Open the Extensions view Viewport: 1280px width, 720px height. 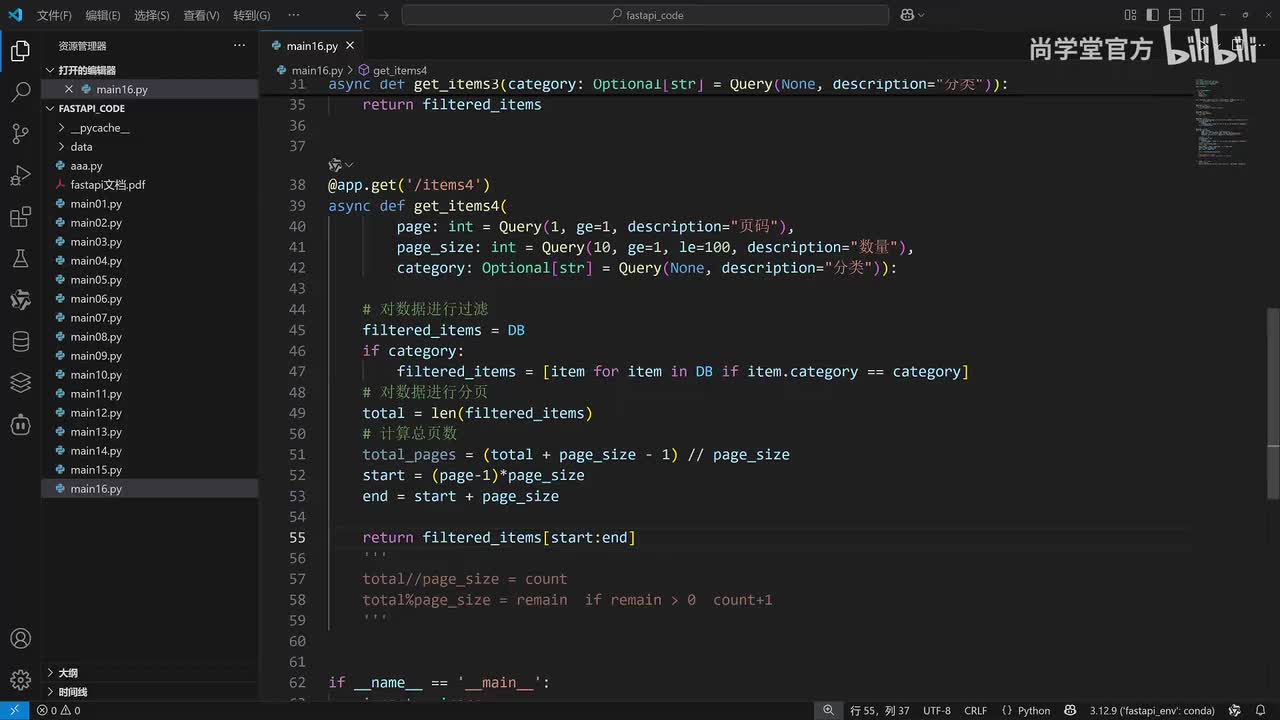tap(20, 217)
